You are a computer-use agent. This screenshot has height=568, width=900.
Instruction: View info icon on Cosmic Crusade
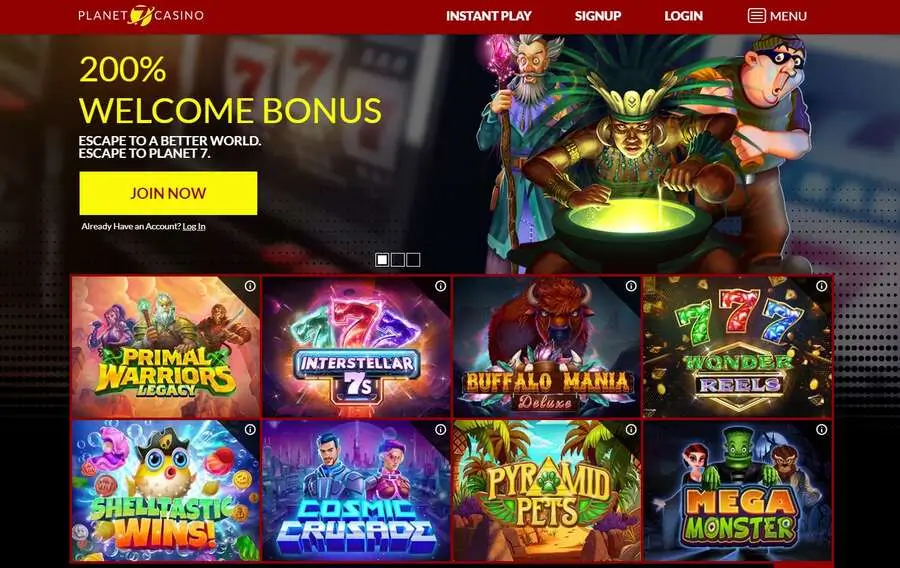click(x=440, y=429)
